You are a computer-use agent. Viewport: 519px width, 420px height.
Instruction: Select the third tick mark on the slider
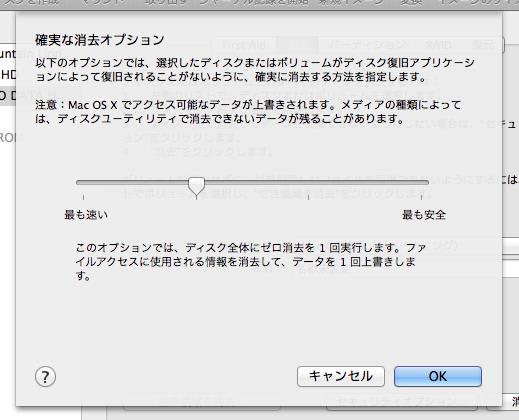pyautogui.click(x=309, y=197)
